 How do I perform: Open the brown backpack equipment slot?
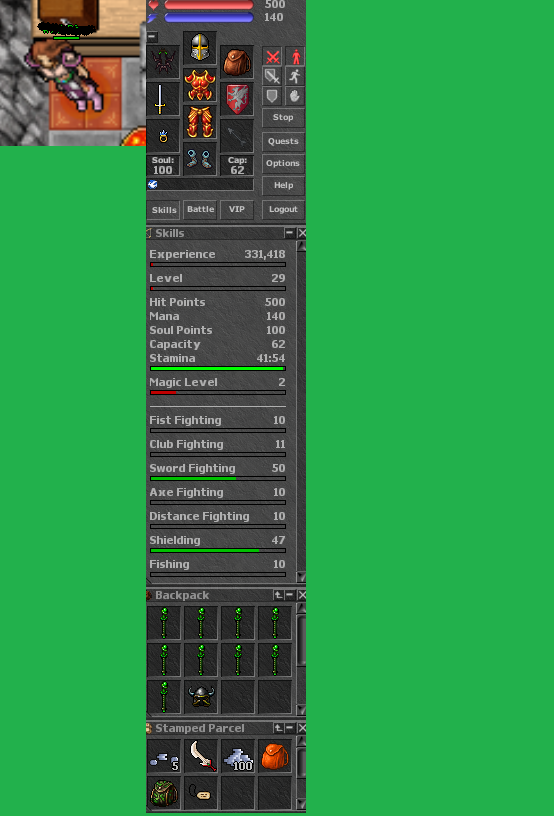237,62
